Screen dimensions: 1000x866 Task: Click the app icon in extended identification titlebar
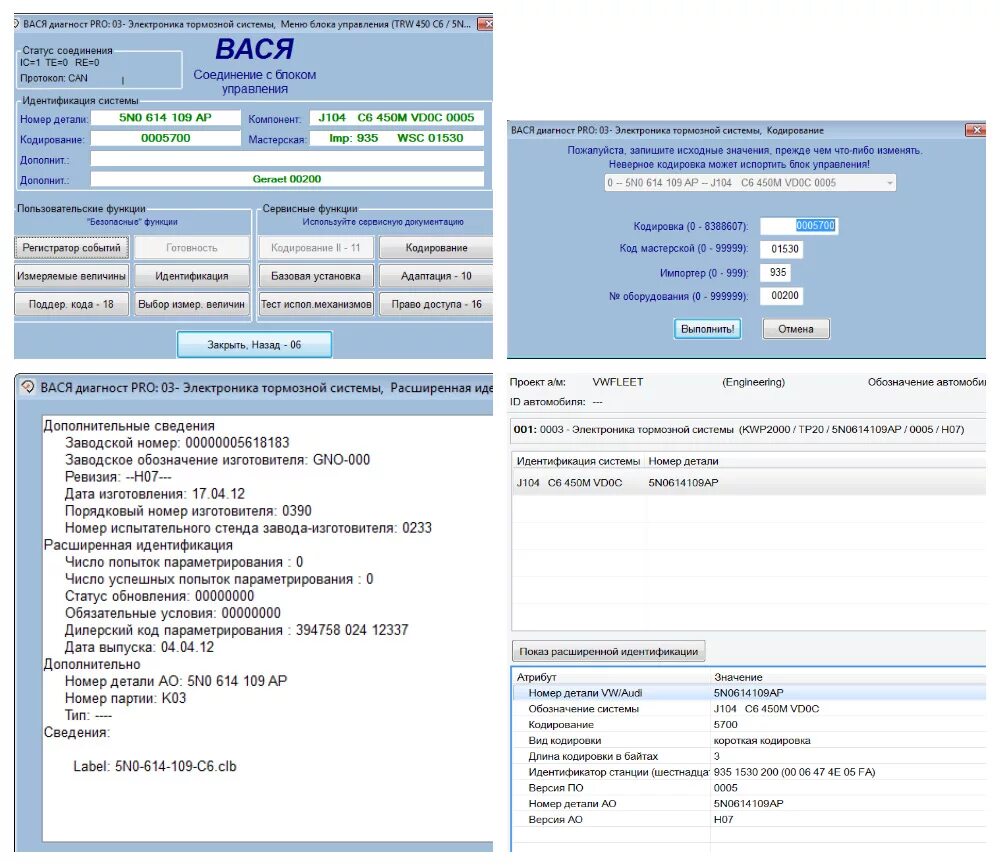pyautogui.click(x=27, y=387)
